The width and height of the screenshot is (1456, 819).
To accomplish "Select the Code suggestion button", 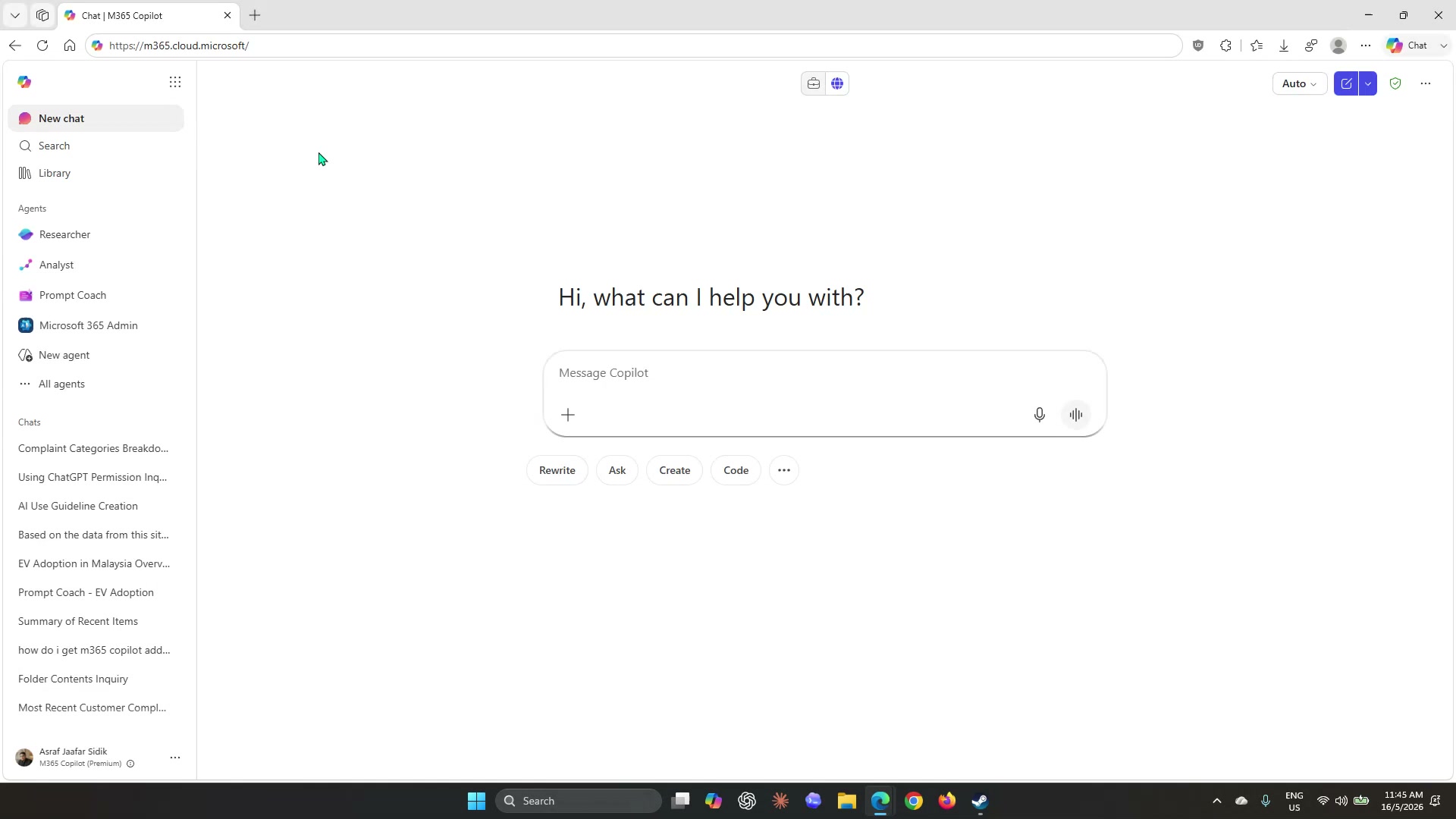I will pyautogui.click(x=736, y=470).
